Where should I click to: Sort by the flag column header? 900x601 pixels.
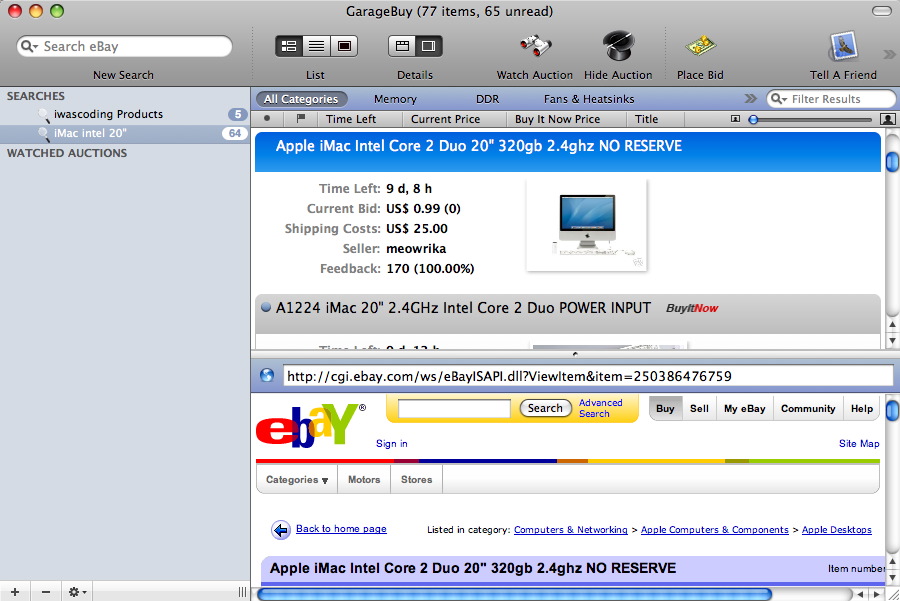300,119
